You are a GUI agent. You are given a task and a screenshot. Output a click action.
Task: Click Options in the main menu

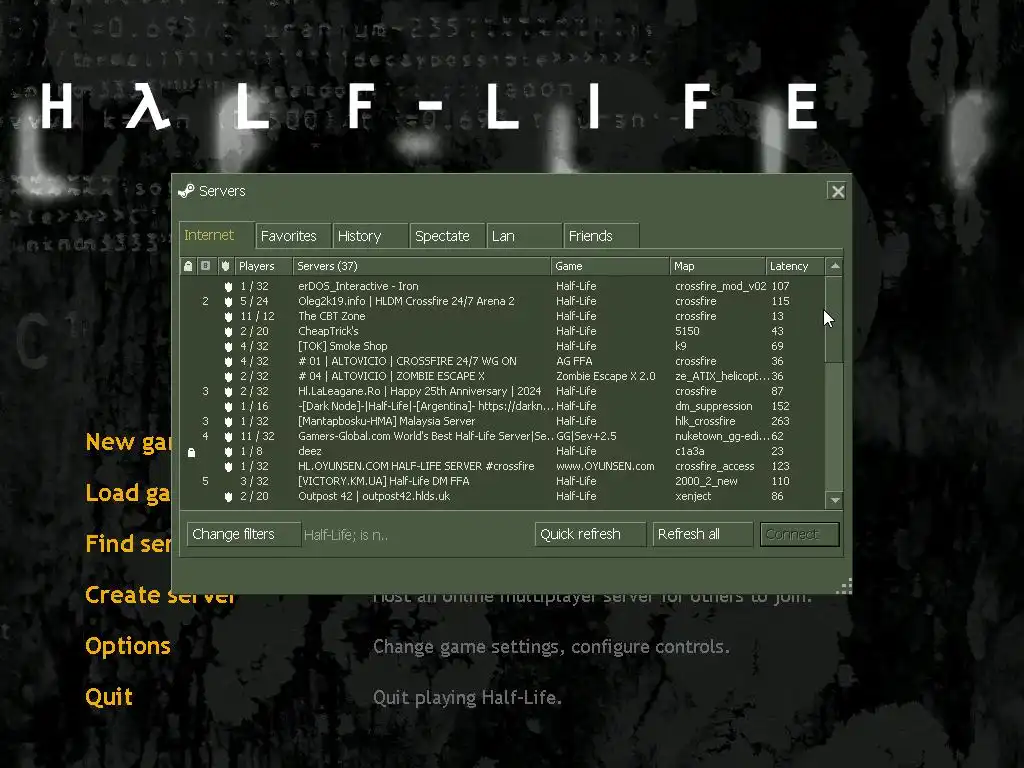pyautogui.click(x=128, y=646)
